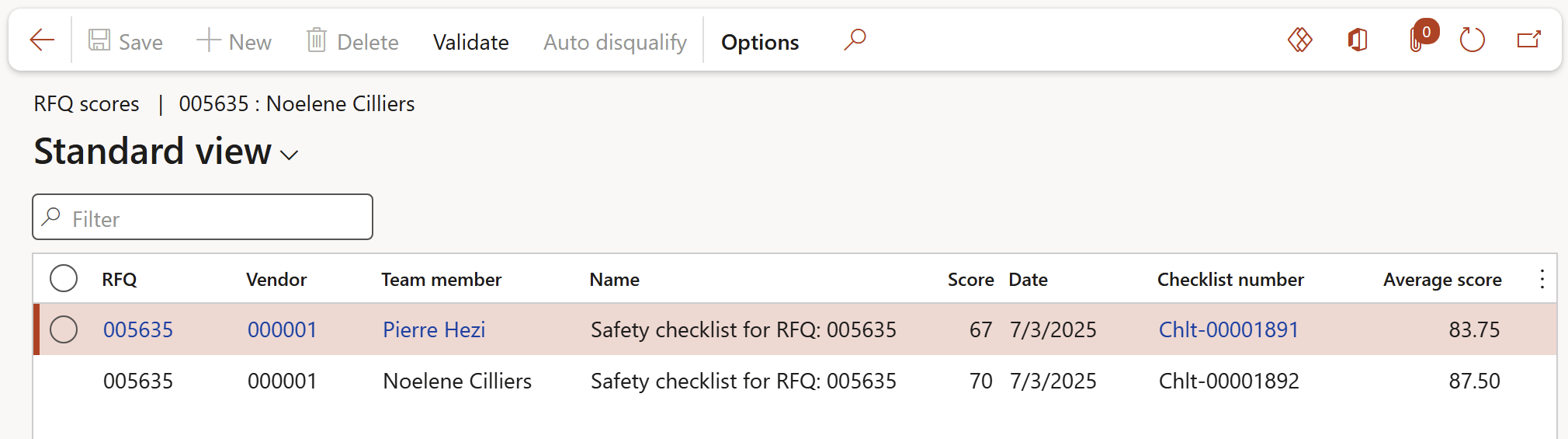Image resolution: width=1568 pixels, height=439 pixels.
Task: Open attachments paperclip with badge
Action: [1417, 40]
